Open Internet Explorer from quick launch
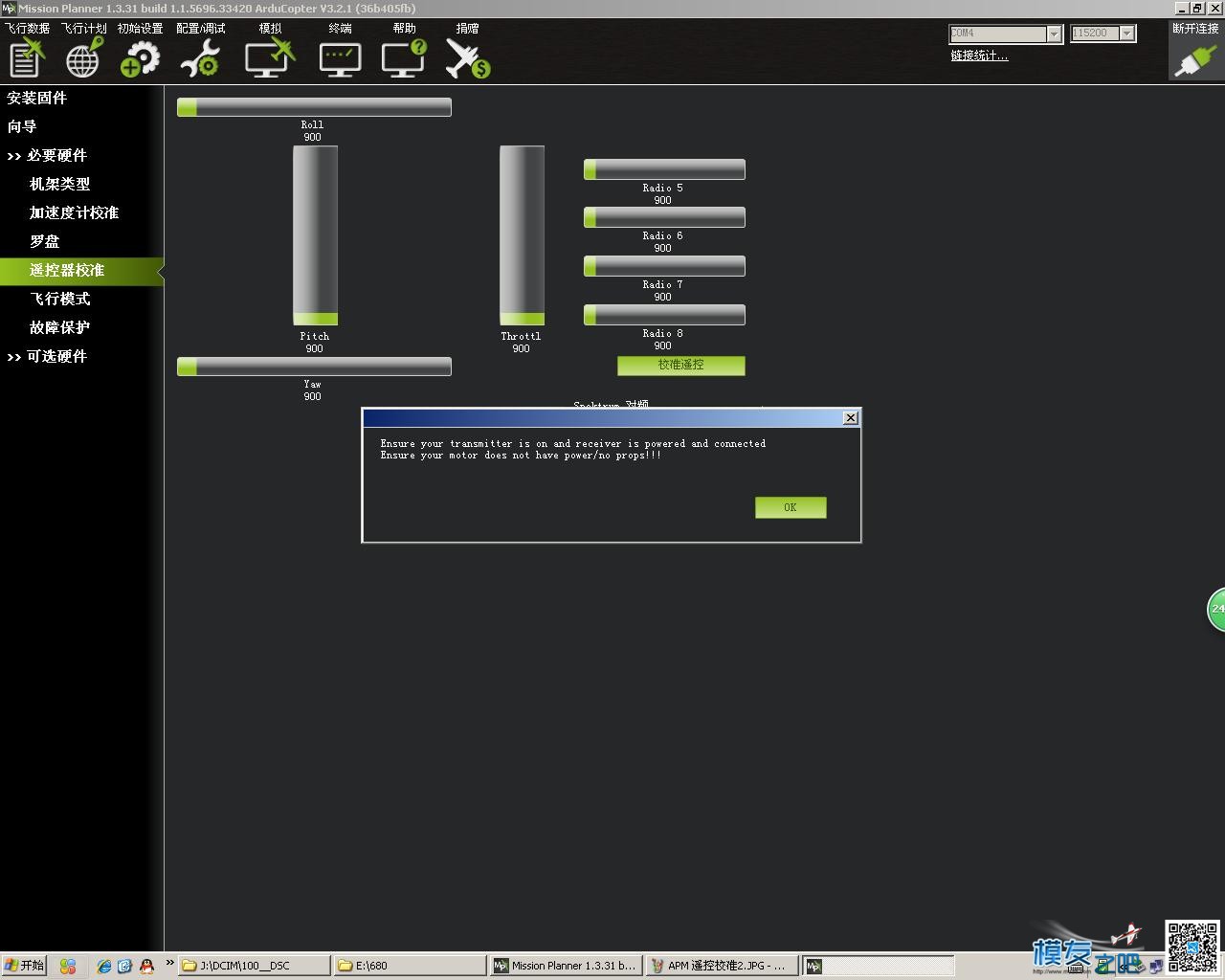The width and height of the screenshot is (1225, 980). pyautogui.click(x=103, y=967)
